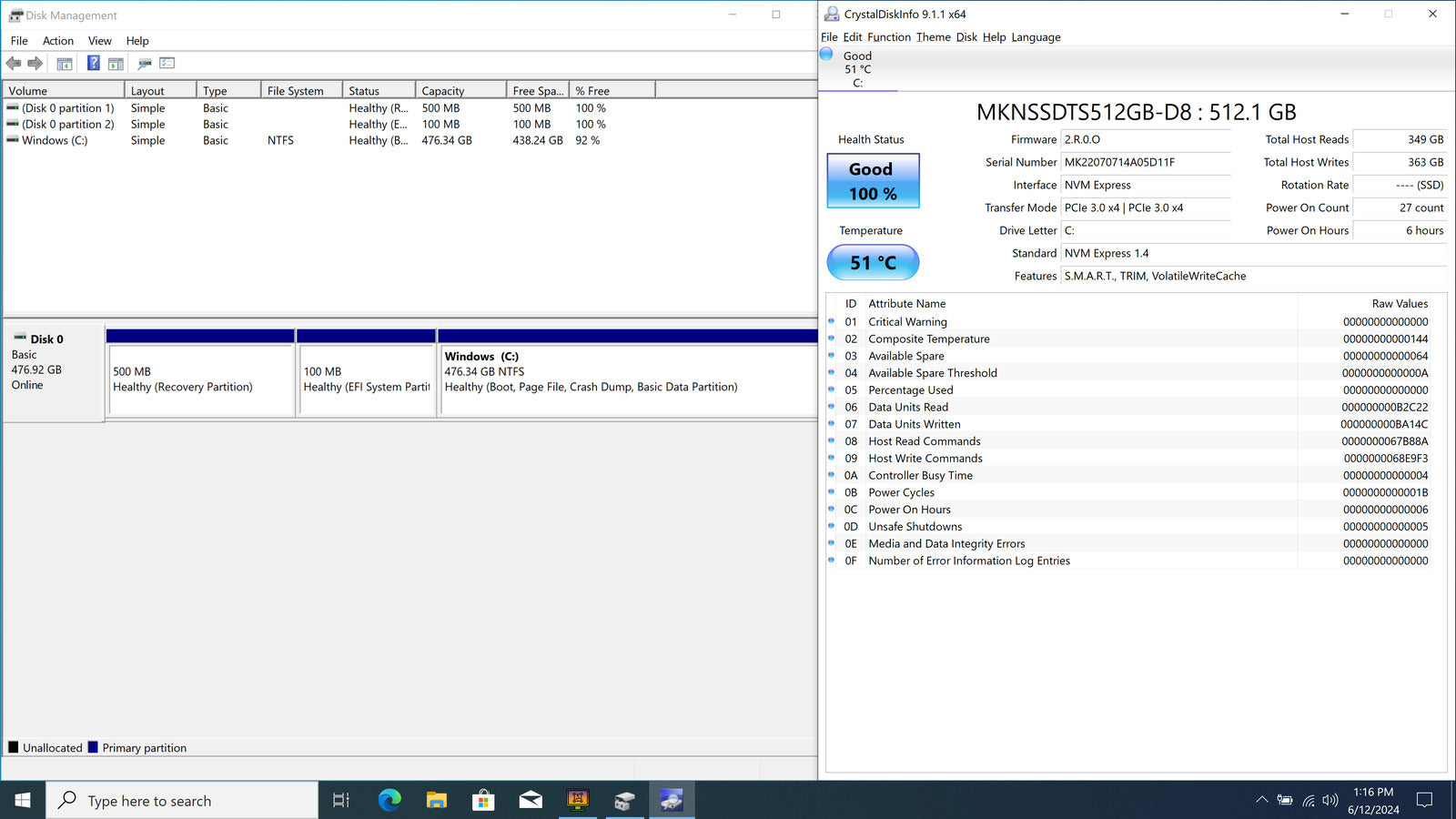Open the Disk menu in CrystalDiskInfo
1456x819 pixels.
tap(966, 37)
